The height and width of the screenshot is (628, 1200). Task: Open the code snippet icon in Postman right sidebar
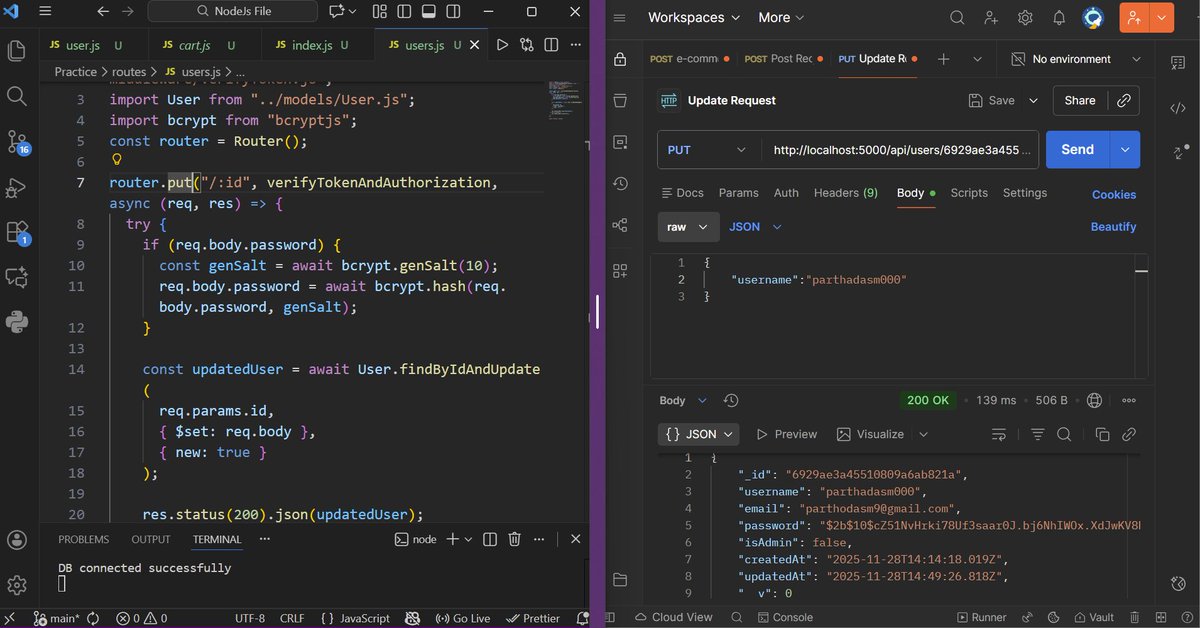[x=1177, y=108]
